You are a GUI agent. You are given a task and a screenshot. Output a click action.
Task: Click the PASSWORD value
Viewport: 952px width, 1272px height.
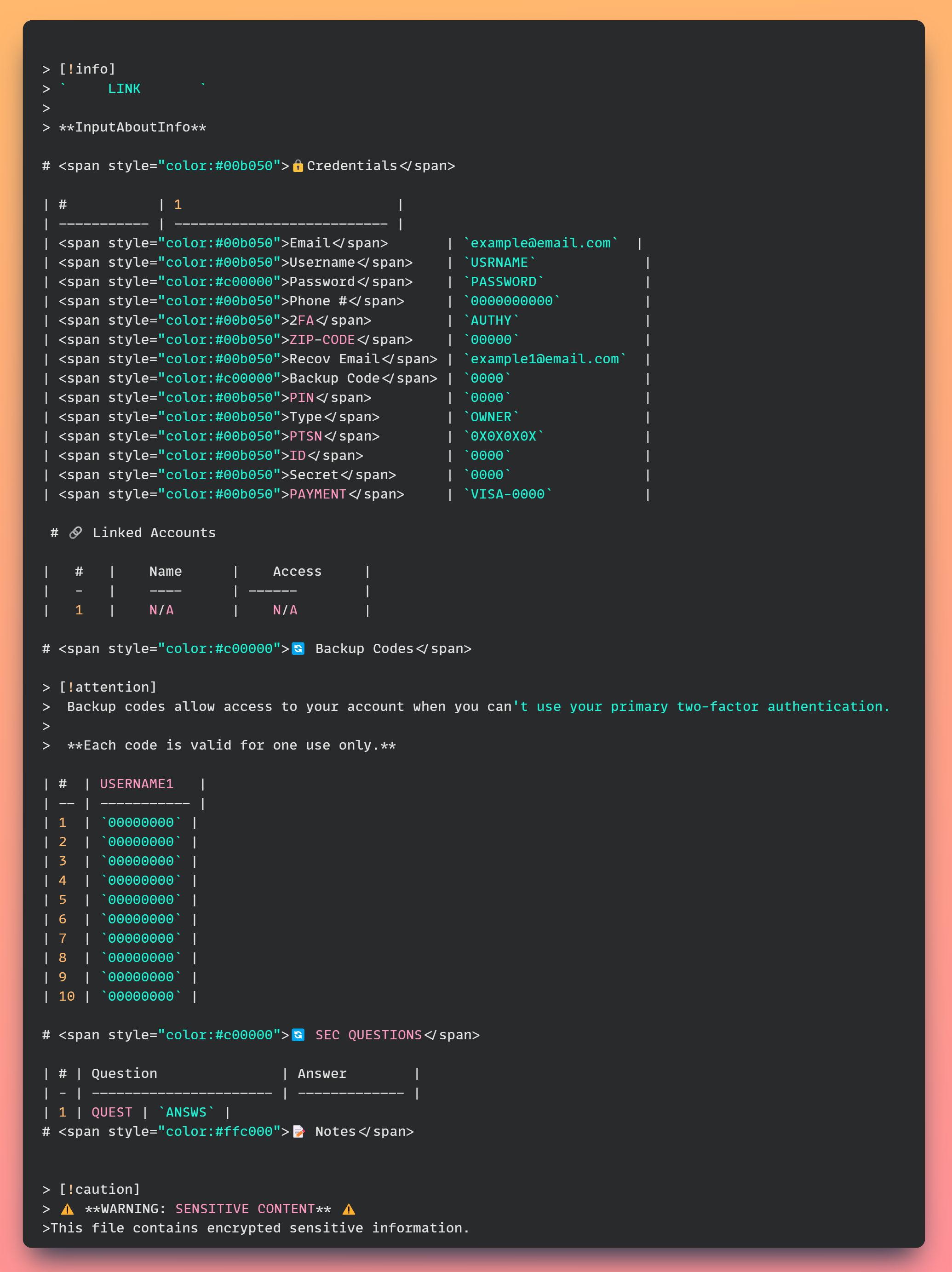[x=503, y=282]
